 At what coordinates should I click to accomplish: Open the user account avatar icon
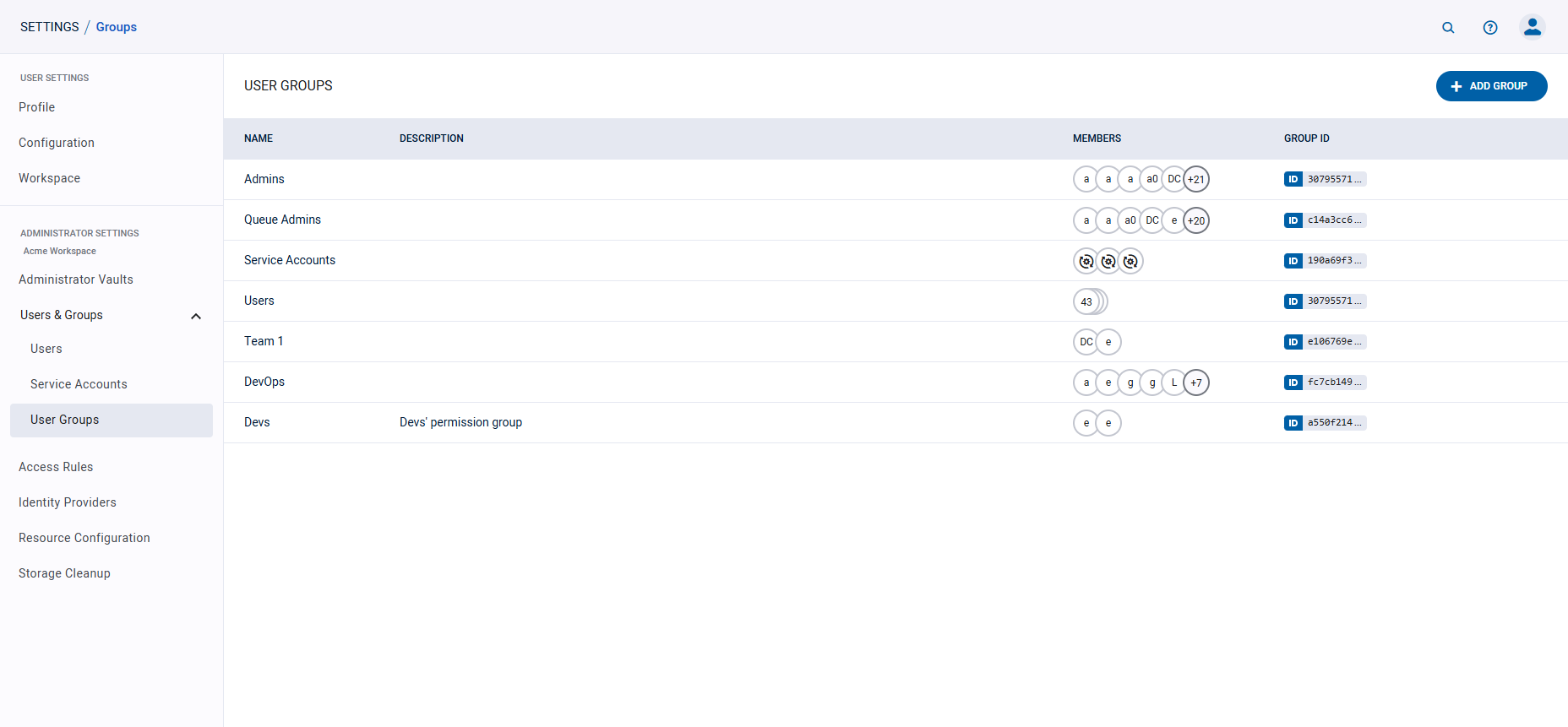1532,27
